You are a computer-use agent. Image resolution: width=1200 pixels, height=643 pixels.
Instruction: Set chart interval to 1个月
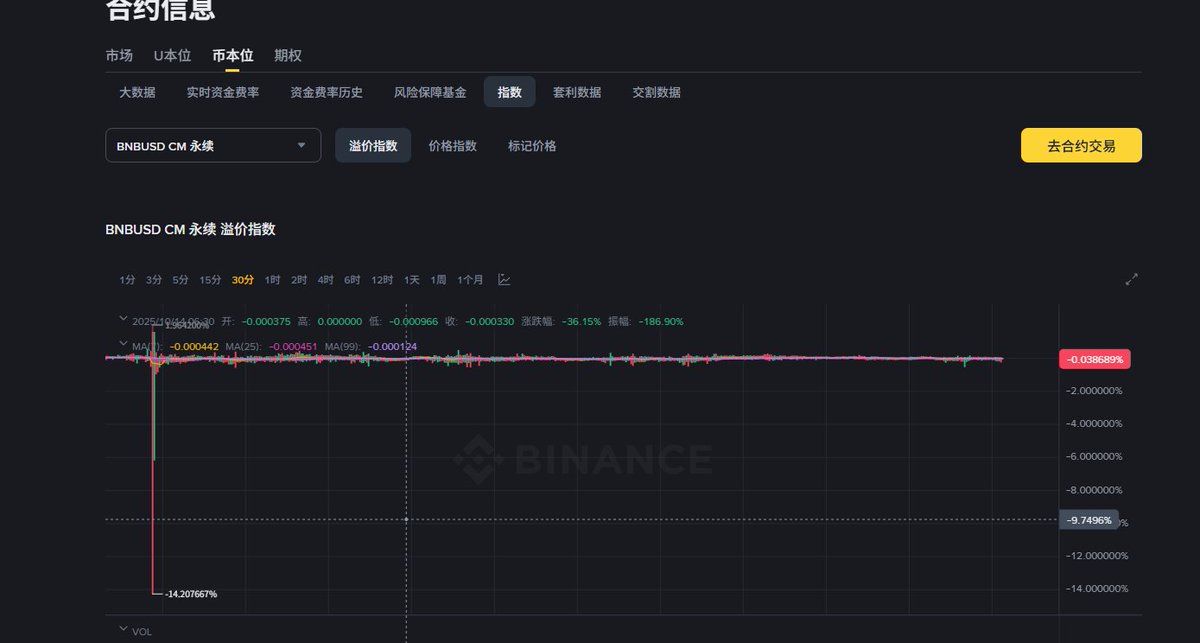[470, 280]
